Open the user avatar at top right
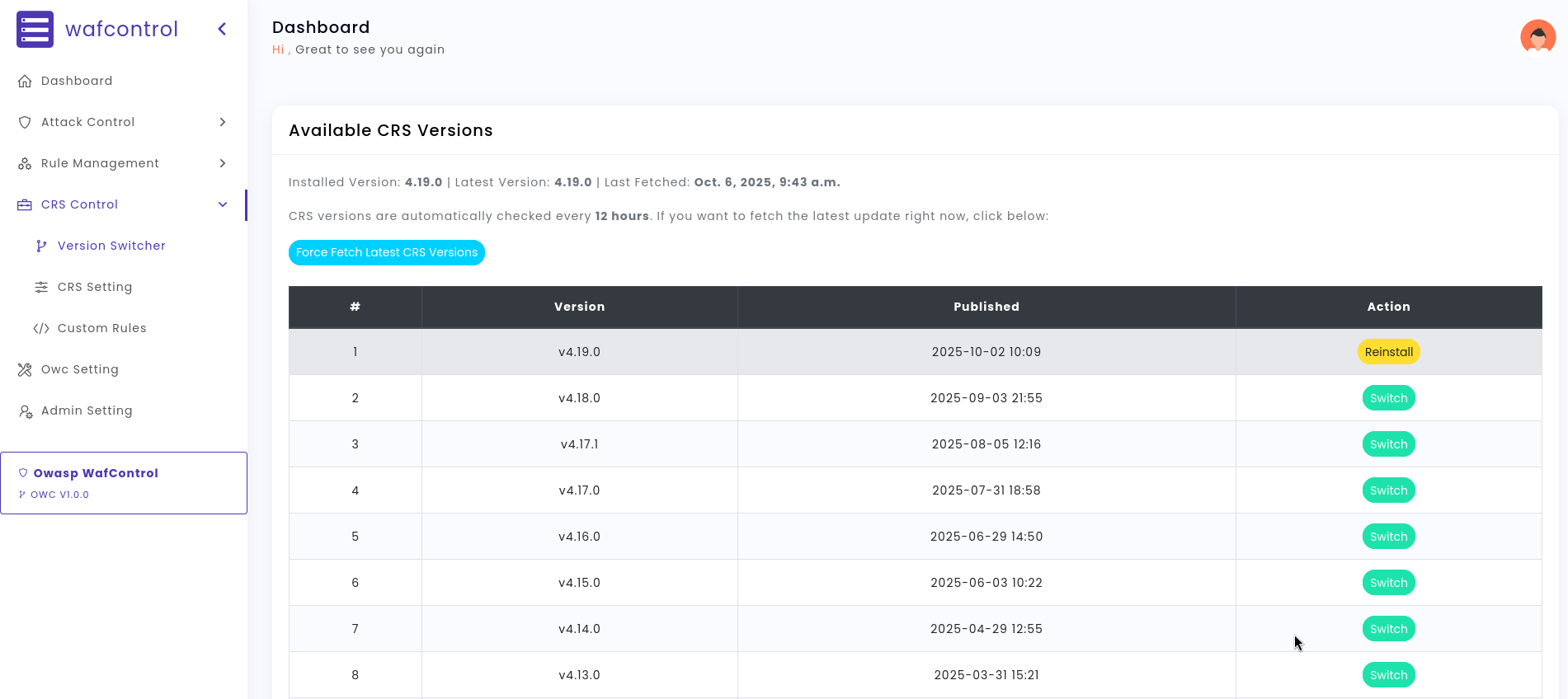The height and width of the screenshot is (699, 1568). (x=1537, y=37)
